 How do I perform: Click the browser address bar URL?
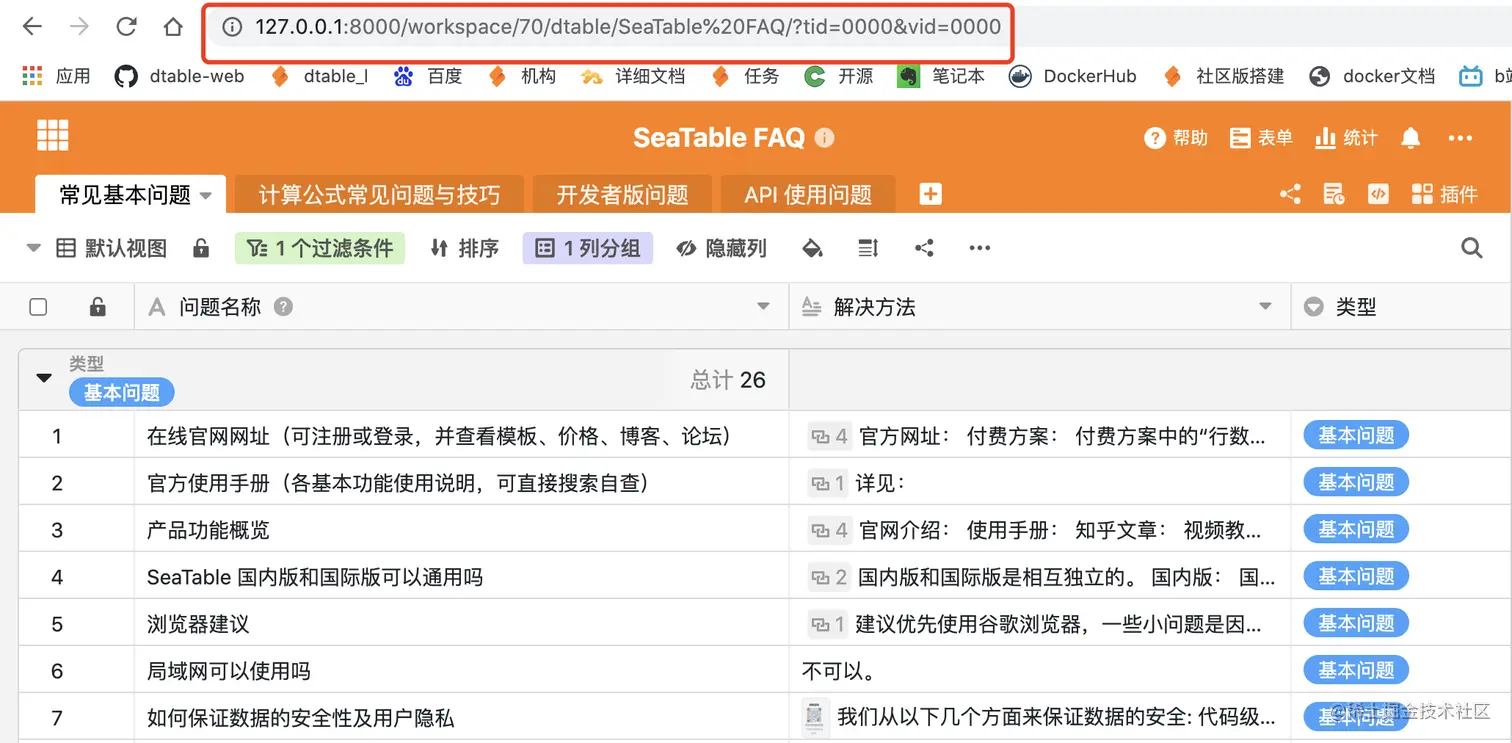click(x=627, y=27)
